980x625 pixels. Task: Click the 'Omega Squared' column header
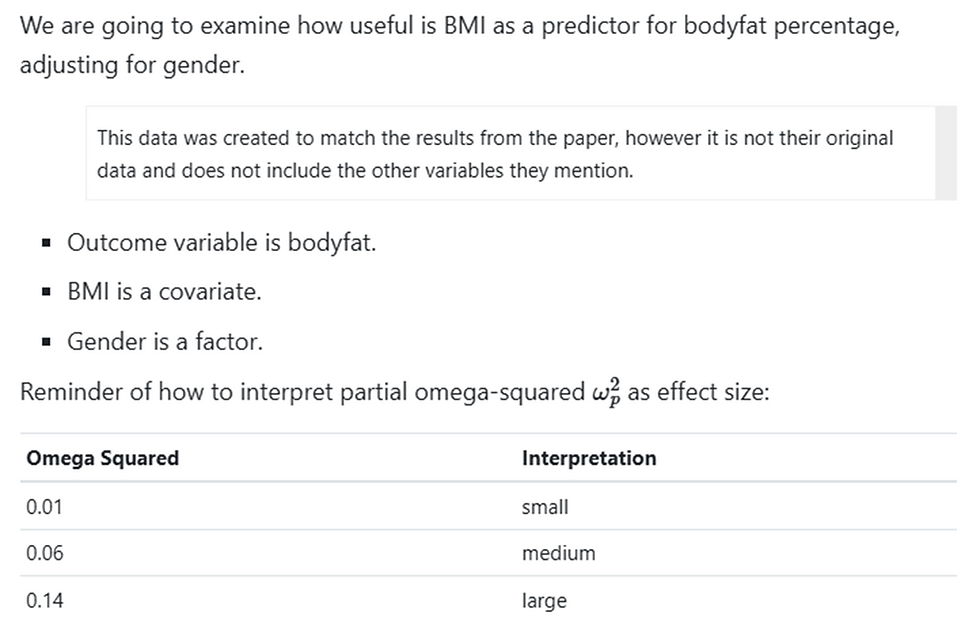click(102, 458)
